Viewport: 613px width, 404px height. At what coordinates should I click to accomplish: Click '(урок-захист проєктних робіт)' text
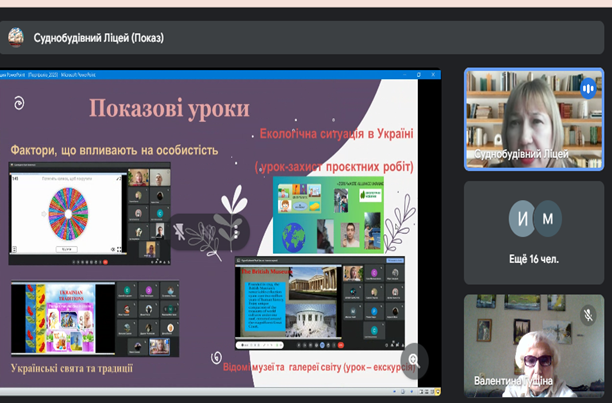click(x=334, y=167)
